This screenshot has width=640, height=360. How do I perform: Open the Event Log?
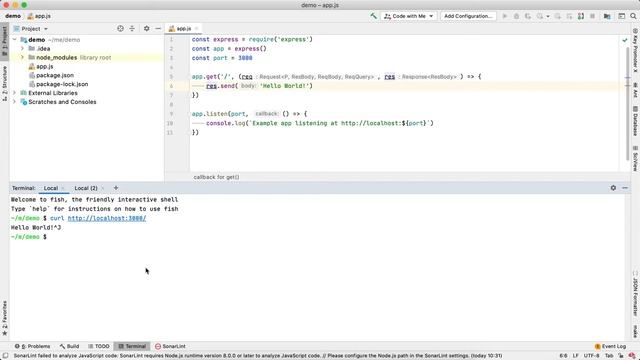611,346
